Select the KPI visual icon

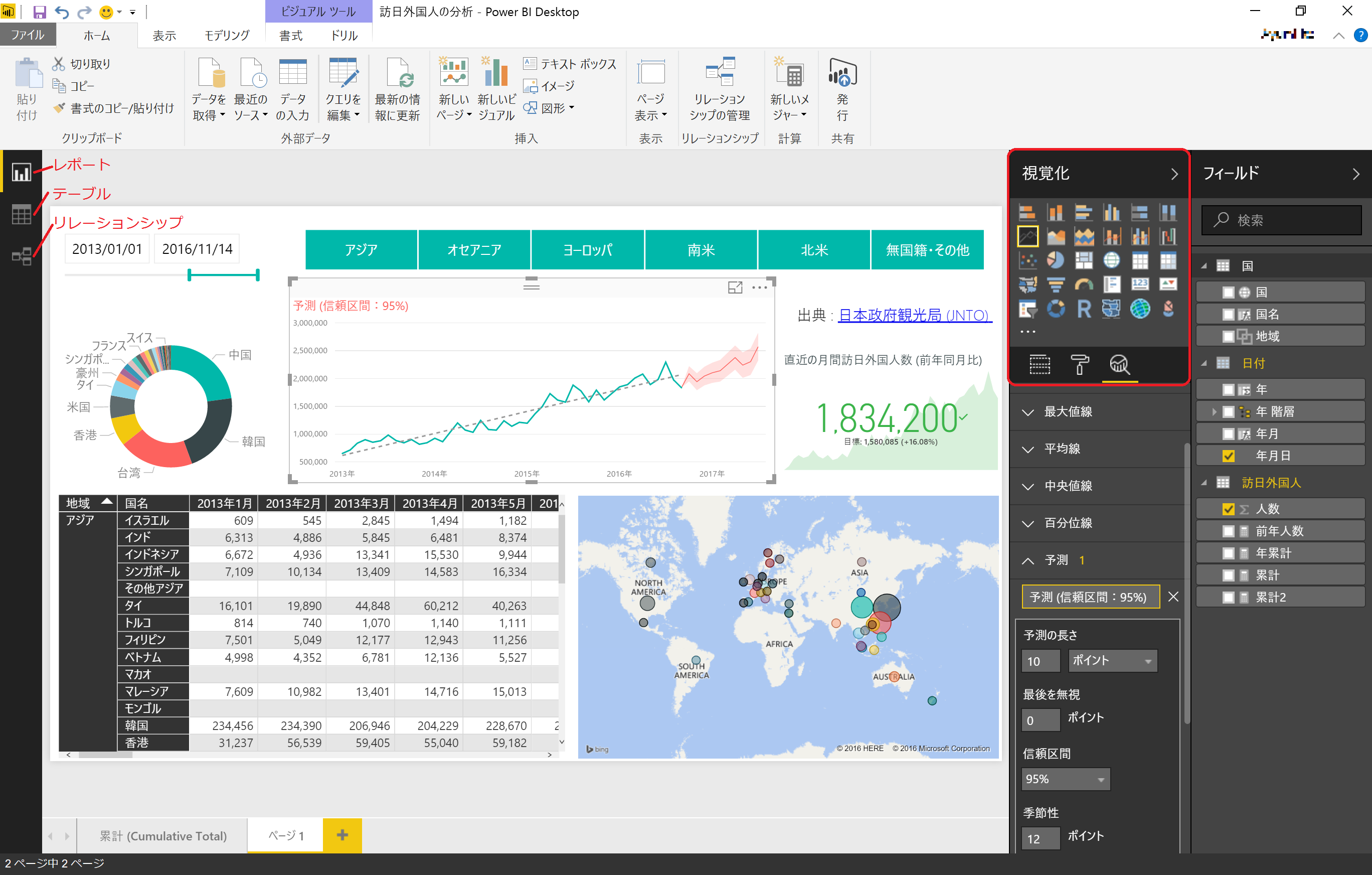tap(1167, 284)
